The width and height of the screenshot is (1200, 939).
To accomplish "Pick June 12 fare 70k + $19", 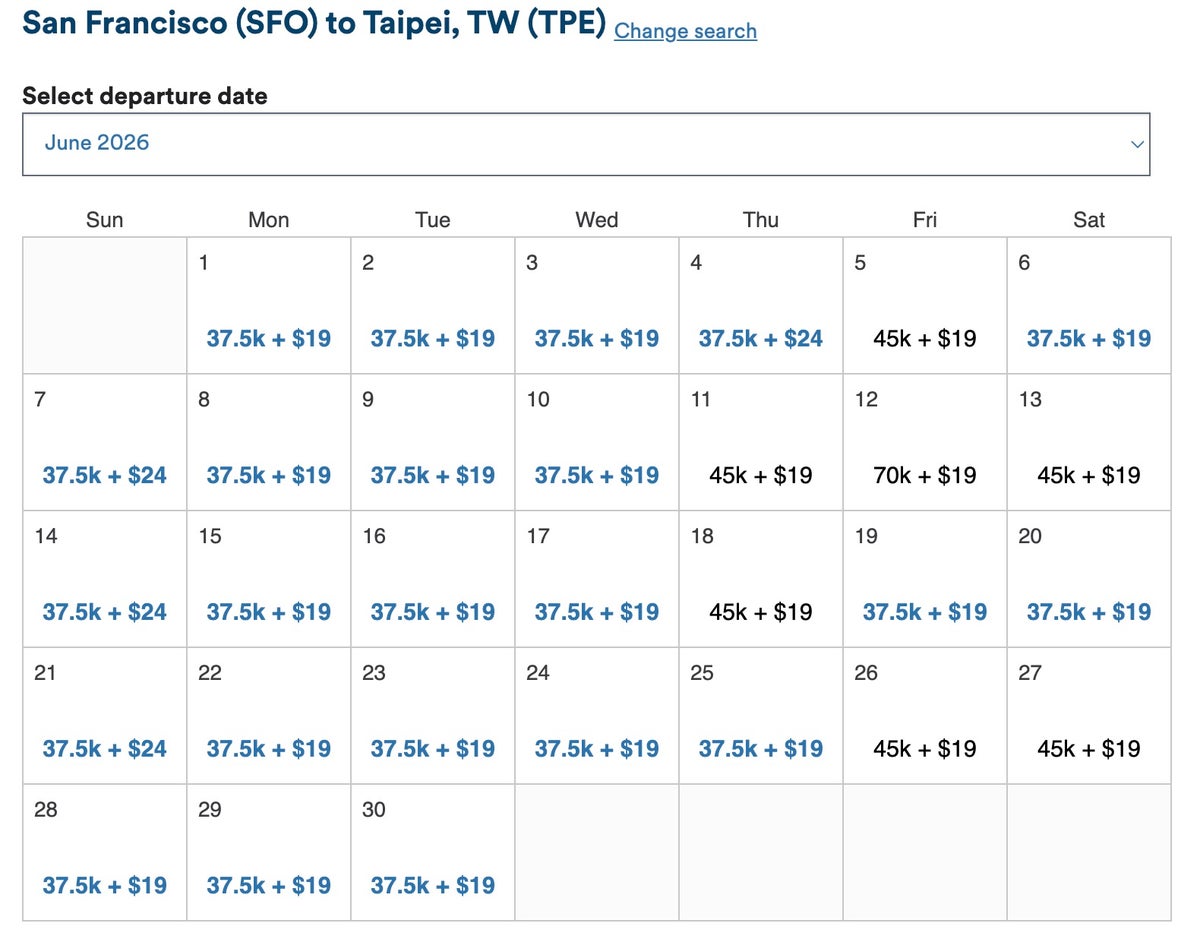I will (x=924, y=475).
